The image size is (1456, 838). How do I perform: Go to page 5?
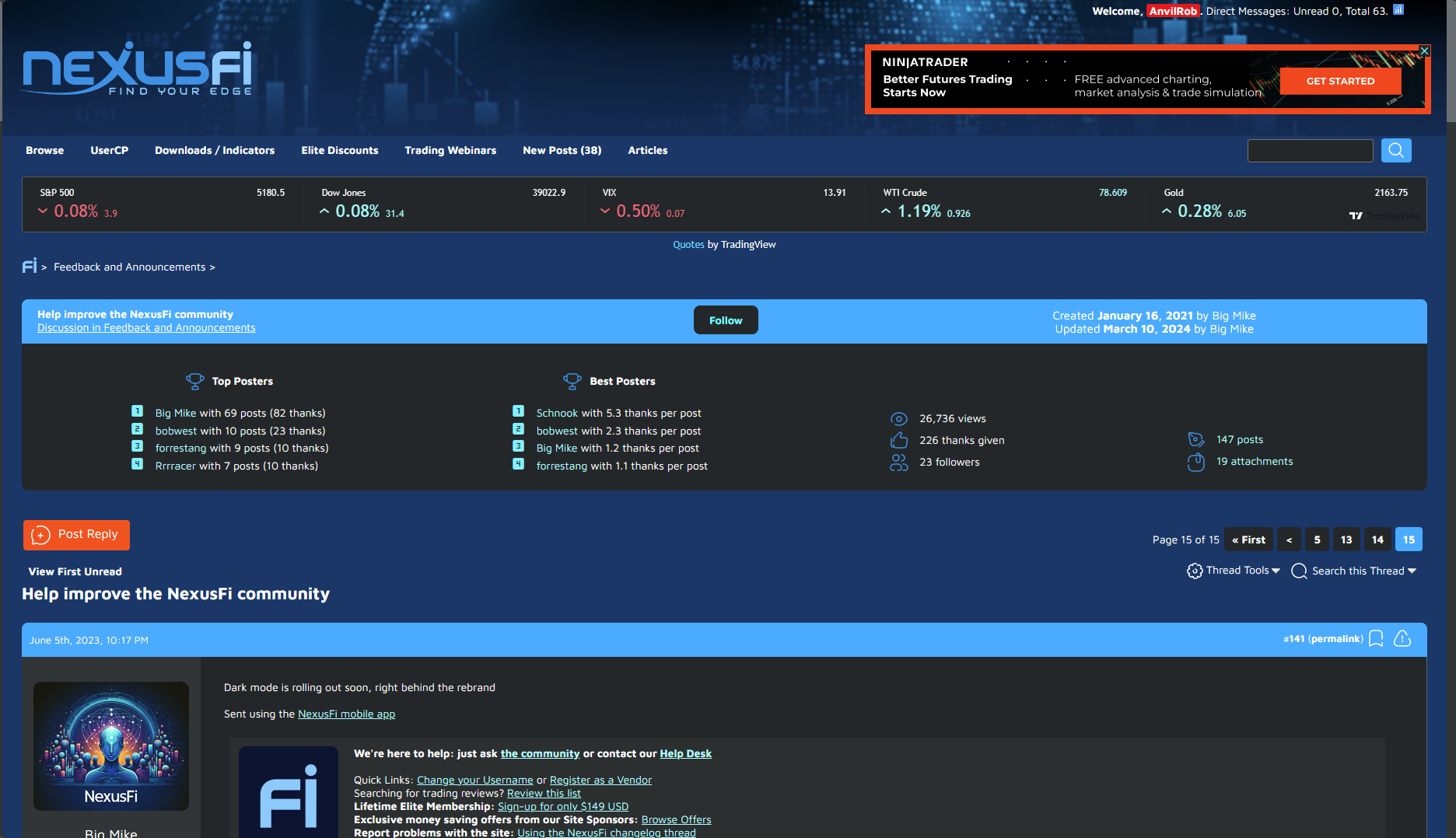(x=1317, y=539)
